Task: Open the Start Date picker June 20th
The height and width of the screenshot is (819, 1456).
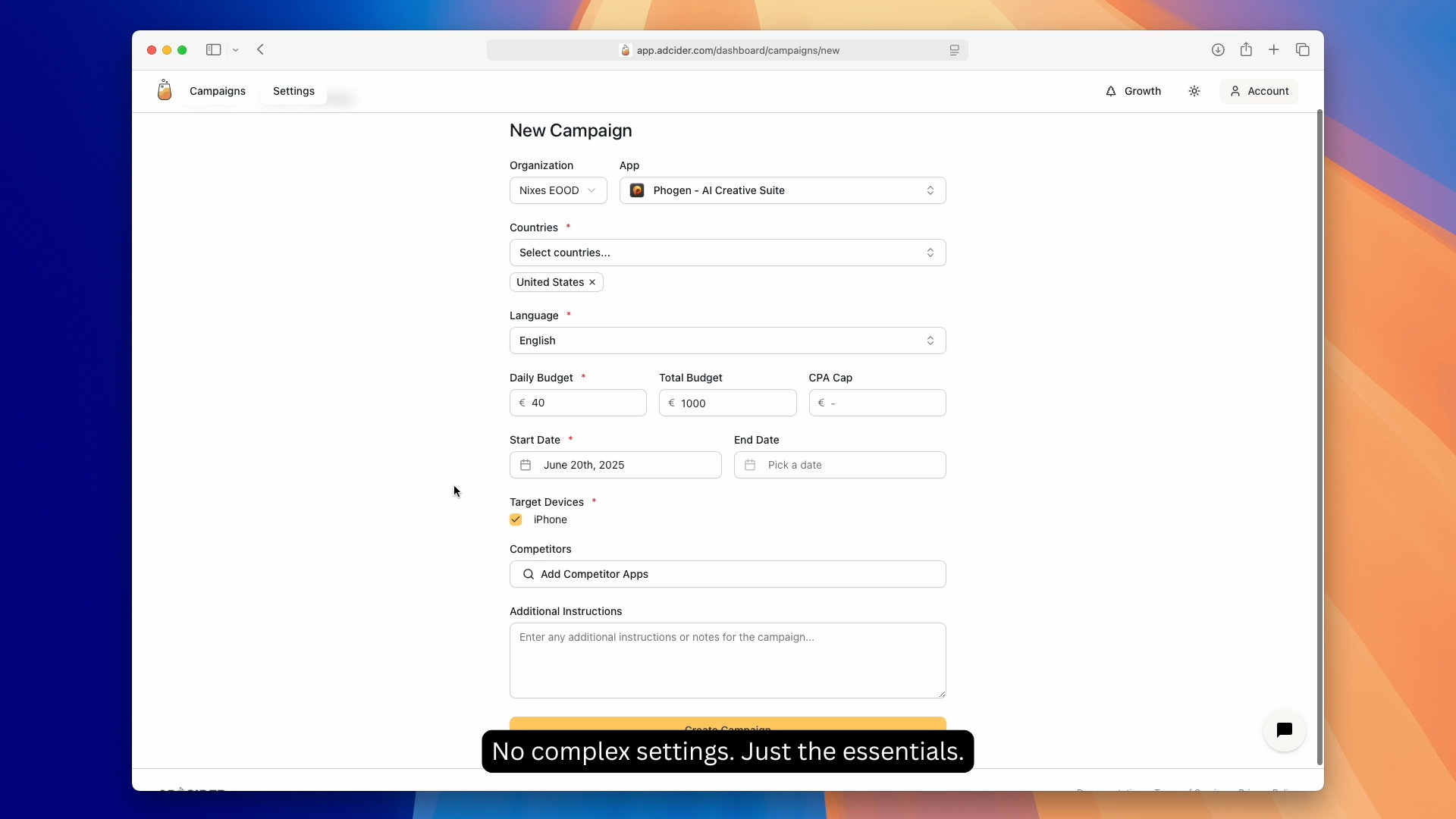Action: (616, 465)
